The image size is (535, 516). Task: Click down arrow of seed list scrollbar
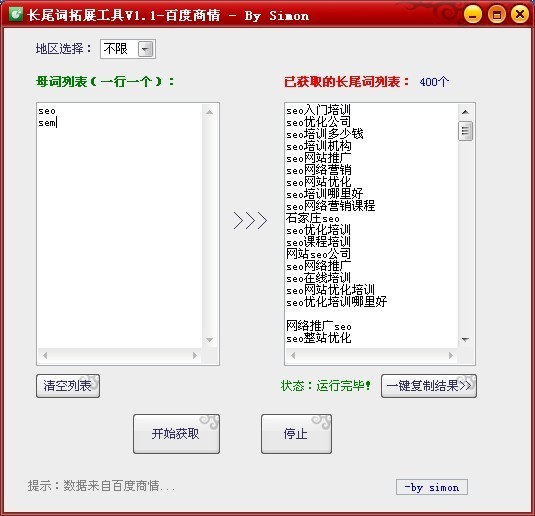[x=209, y=340]
